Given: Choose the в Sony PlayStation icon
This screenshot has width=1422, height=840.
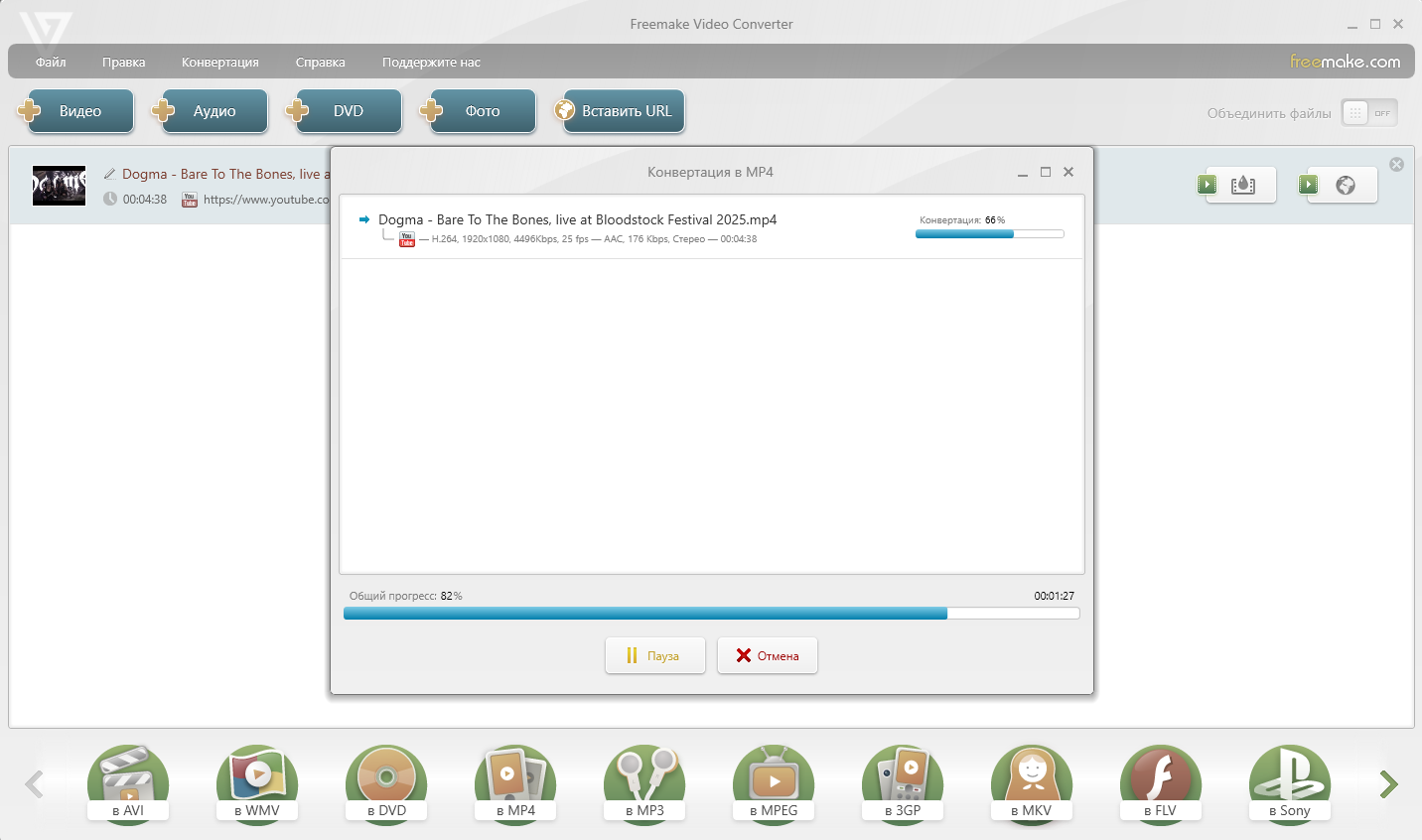Looking at the screenshot, I should (x=1290, y=783).
